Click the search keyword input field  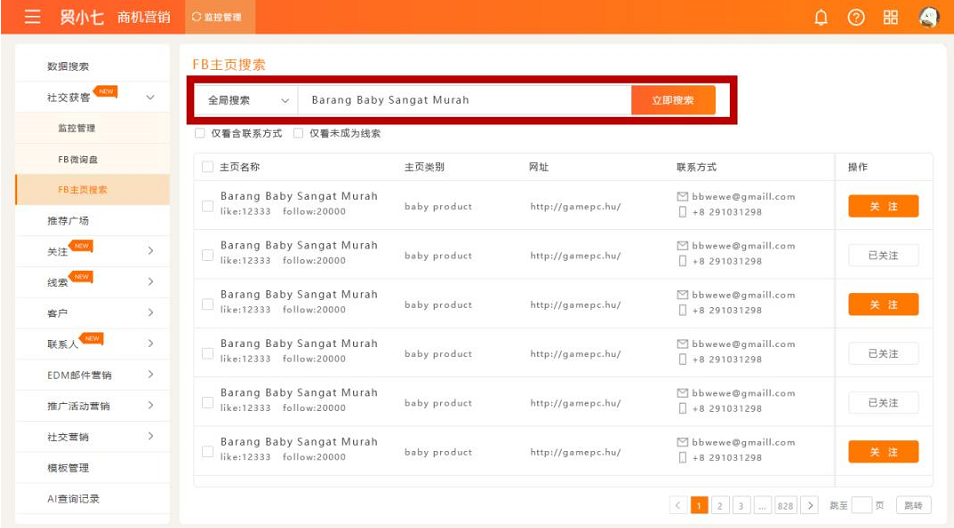(465, 100)
